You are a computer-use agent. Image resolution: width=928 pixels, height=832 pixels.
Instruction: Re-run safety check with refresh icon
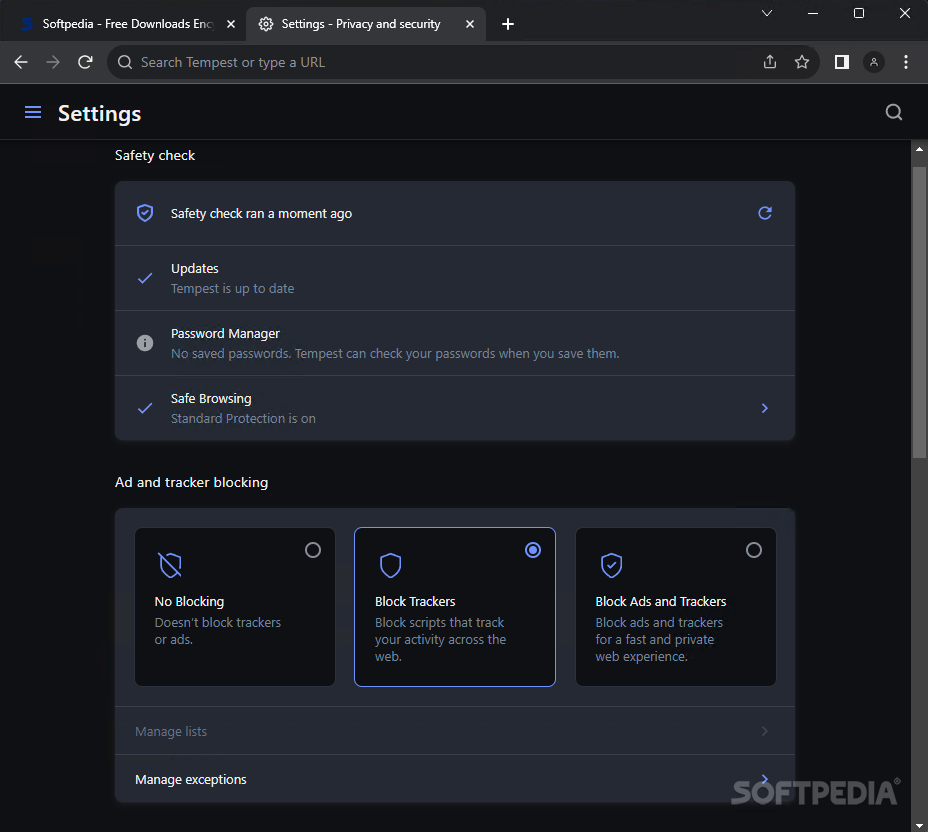coord(765,213)
